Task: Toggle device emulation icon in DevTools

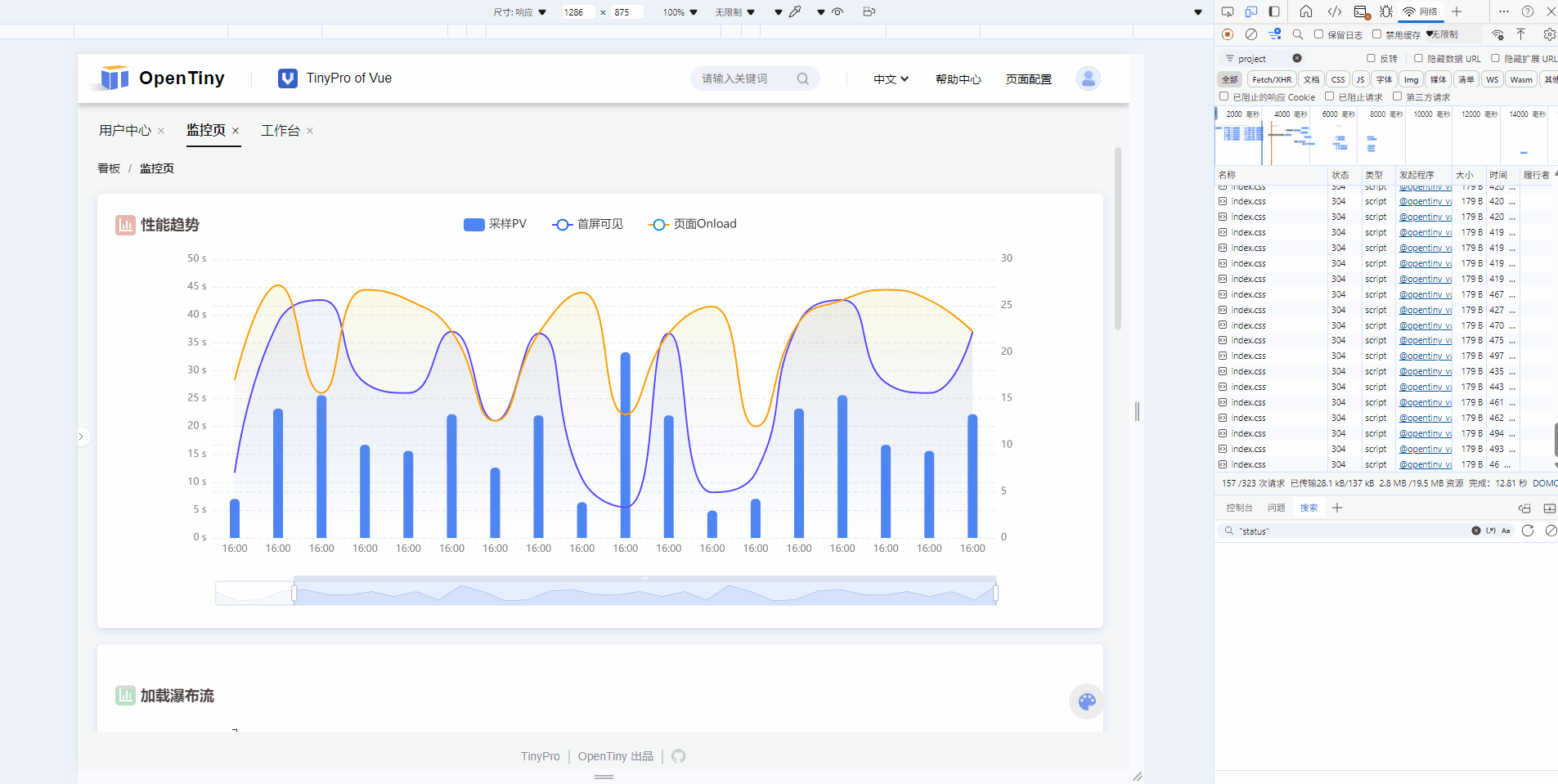Action: [1251, 11]
